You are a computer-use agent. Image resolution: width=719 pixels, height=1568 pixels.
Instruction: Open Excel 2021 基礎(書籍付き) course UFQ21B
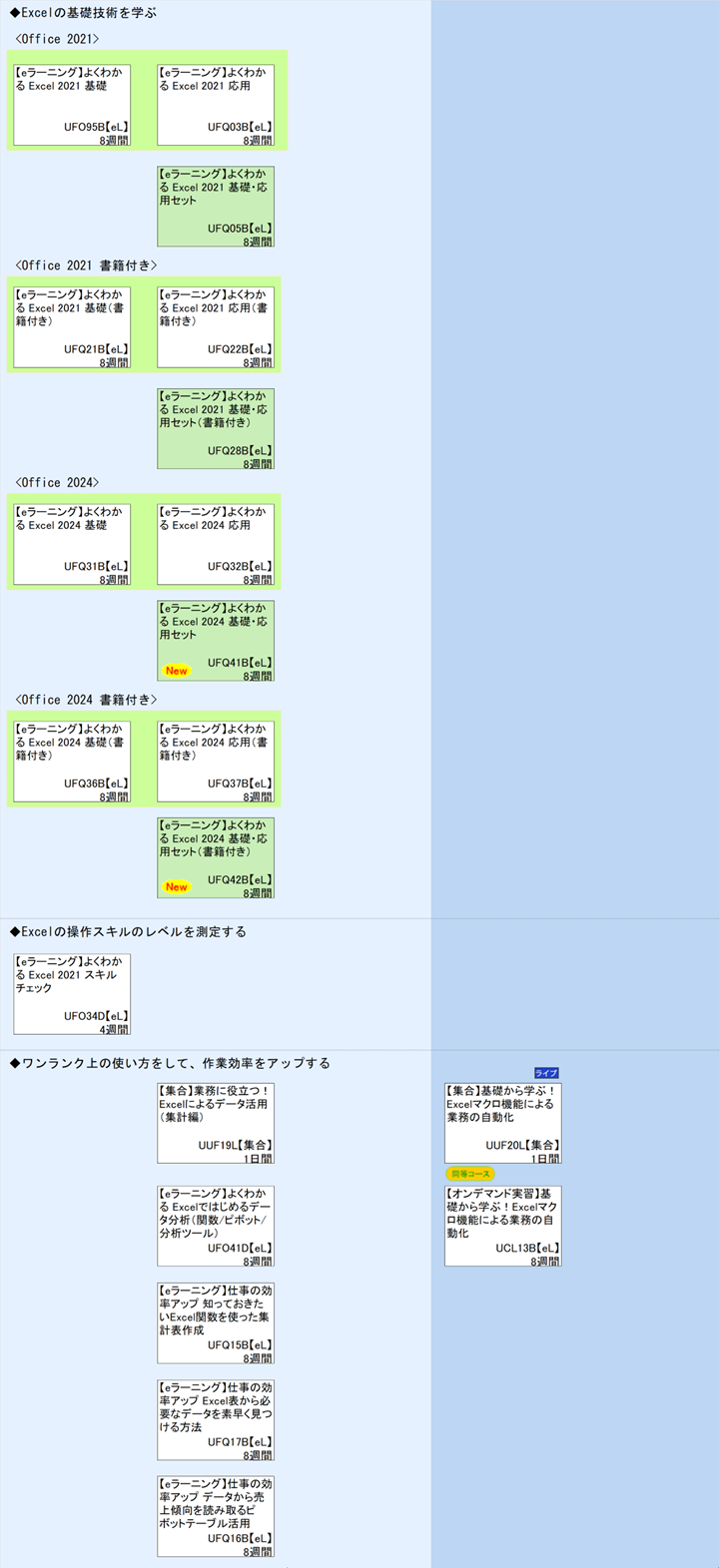[x=72, y=327]
